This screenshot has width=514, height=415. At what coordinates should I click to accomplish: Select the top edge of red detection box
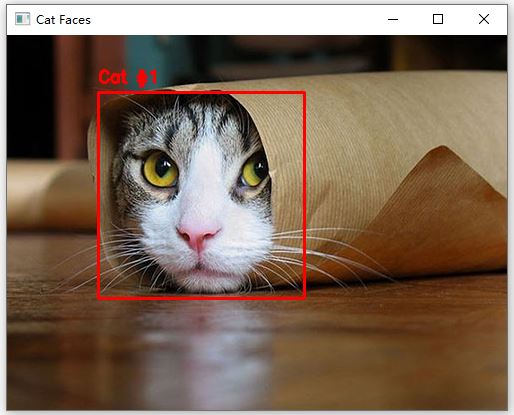201,93
